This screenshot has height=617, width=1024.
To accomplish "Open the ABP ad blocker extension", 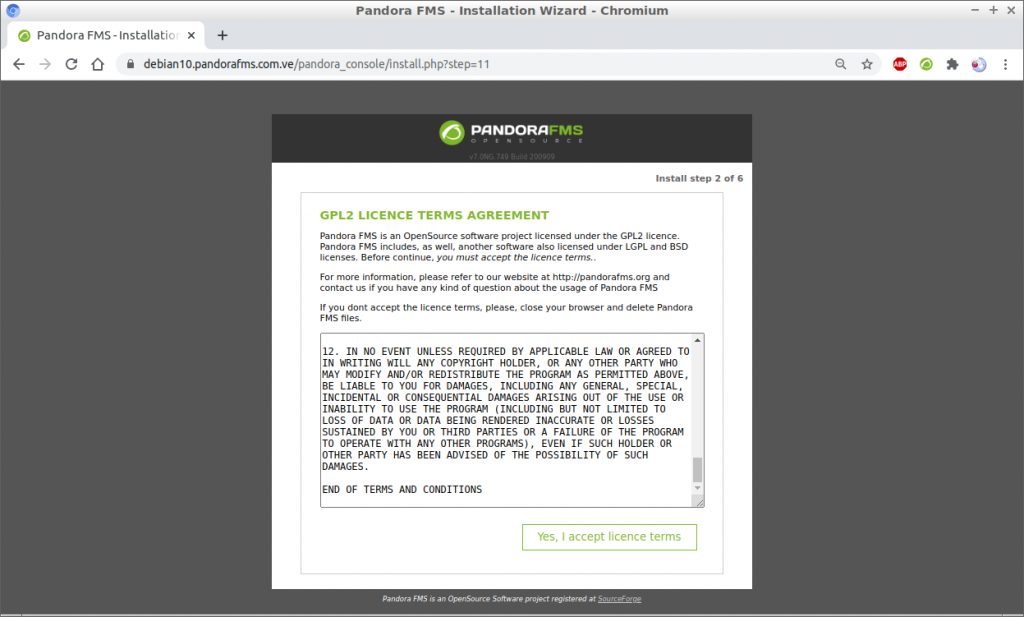I will [900, 64].
